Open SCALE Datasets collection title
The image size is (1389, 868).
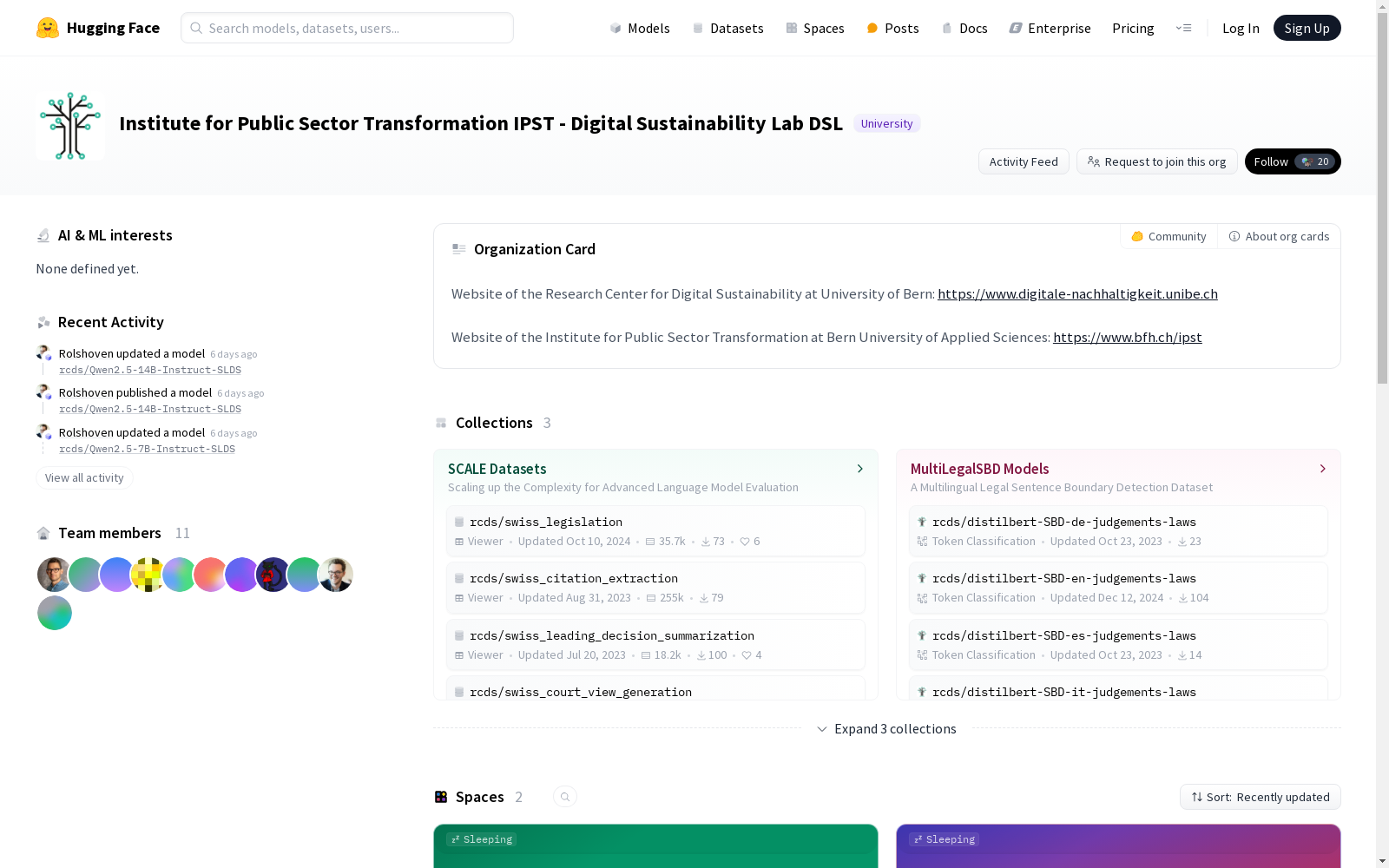[x=497, y=469]
